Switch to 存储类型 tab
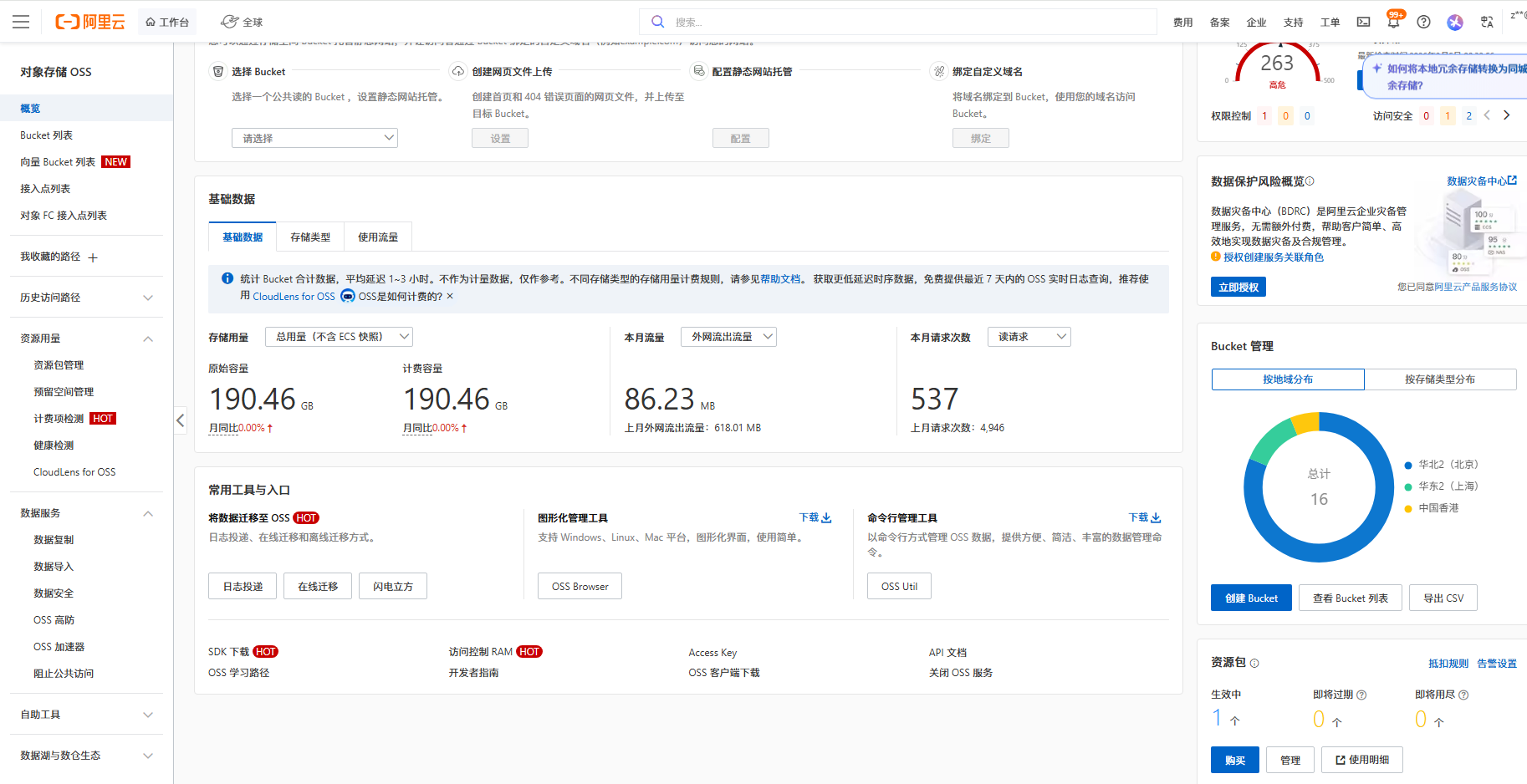The width and height of the screenshot is (1527, 784). (x=310, y=237)
